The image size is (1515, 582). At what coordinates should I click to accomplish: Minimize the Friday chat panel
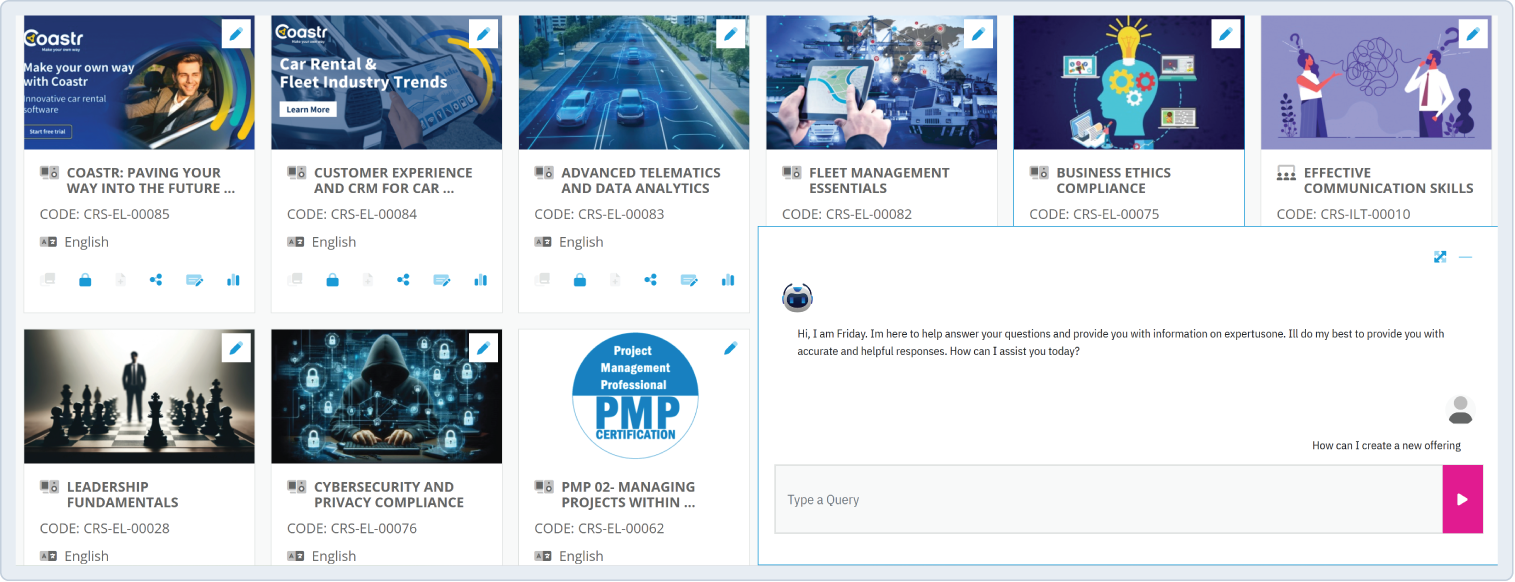coord(1465,257)
